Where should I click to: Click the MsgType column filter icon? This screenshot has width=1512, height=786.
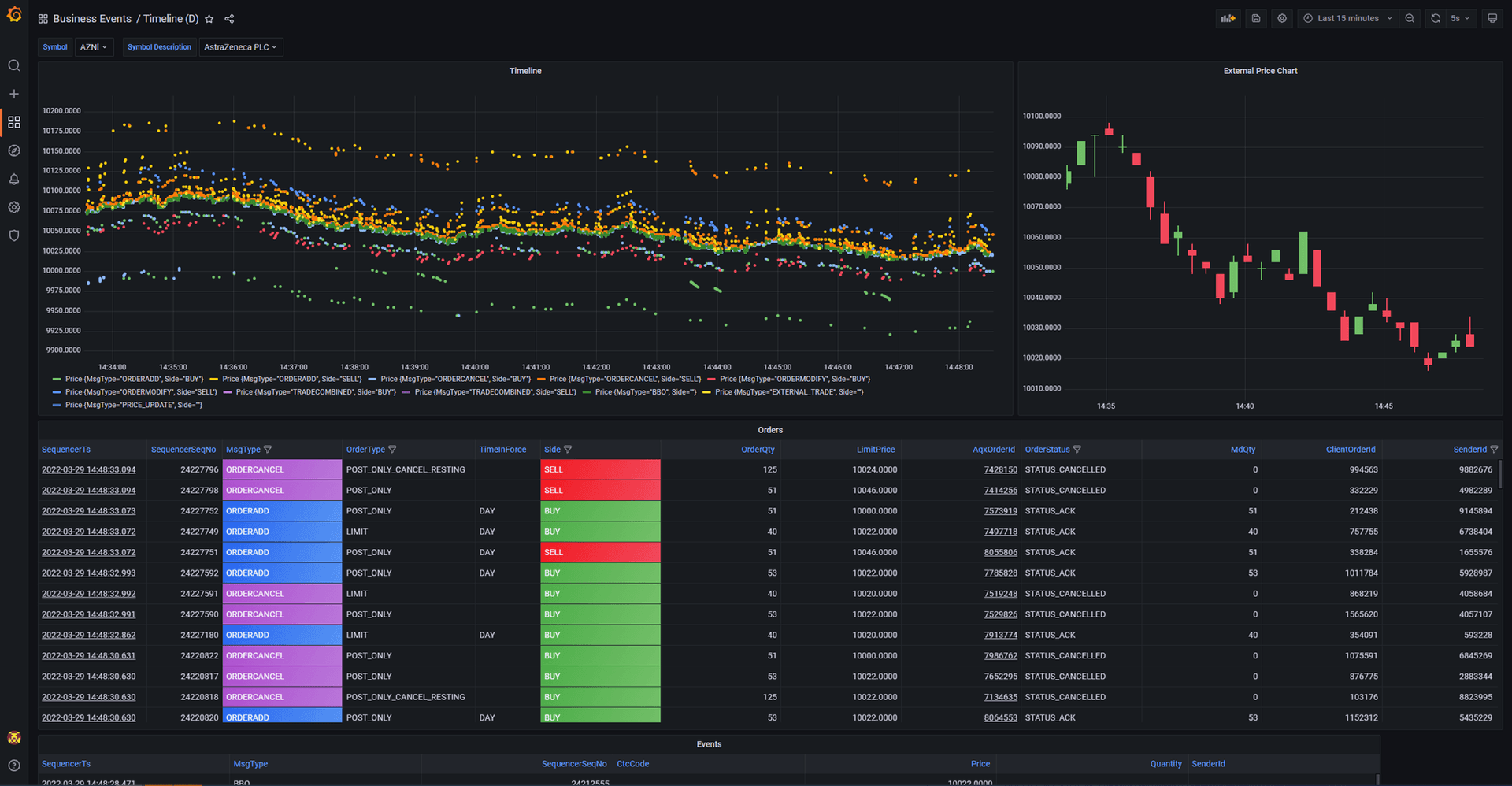(268, 450)
